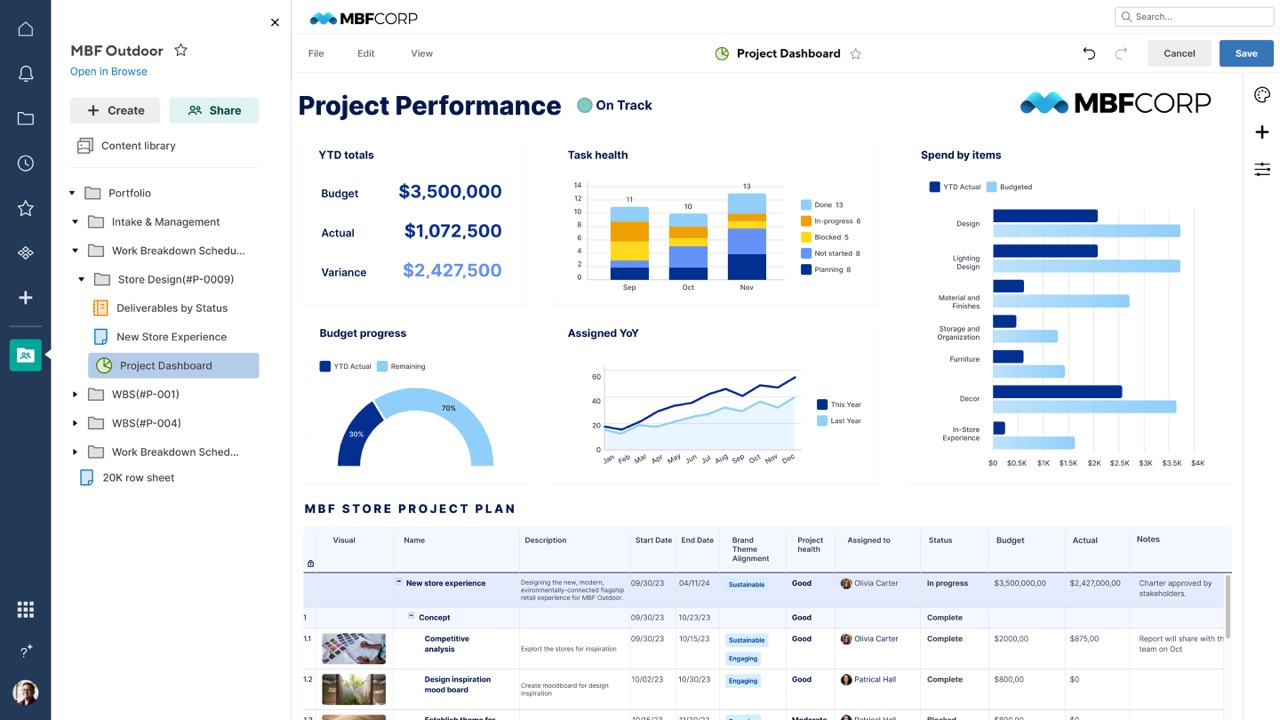Viewport: 1280px width, 720px height.
Task: Click the Search field at top right
Action: click(x=1193, y=16)
